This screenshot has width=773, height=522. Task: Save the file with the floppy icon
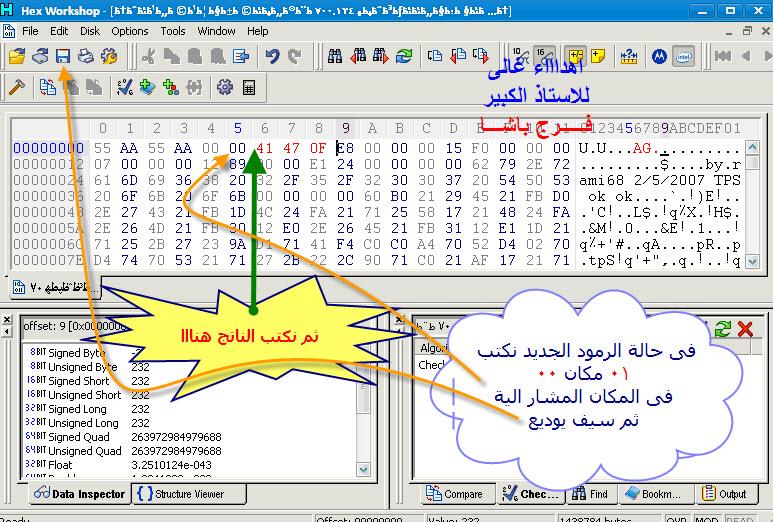pos(63,56)
